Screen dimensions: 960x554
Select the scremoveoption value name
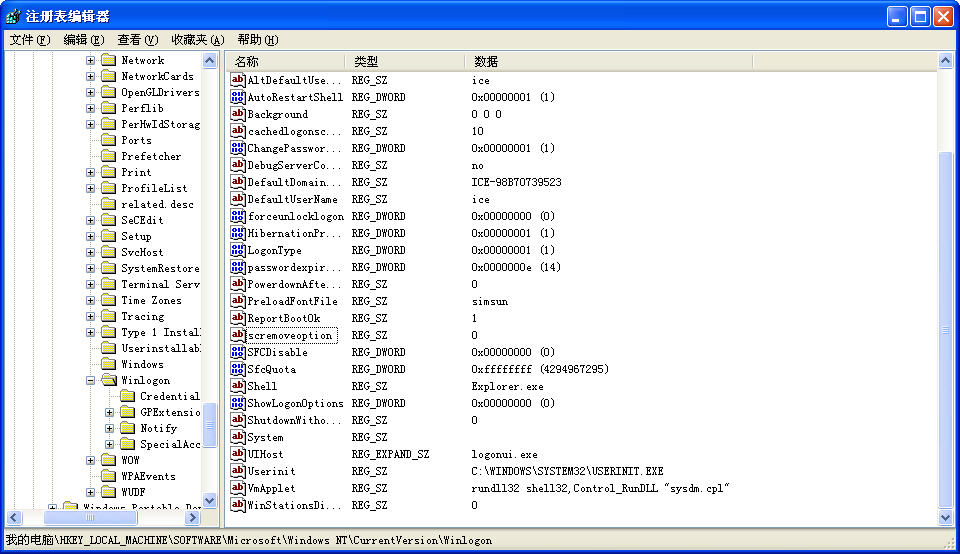pos(290,335)
